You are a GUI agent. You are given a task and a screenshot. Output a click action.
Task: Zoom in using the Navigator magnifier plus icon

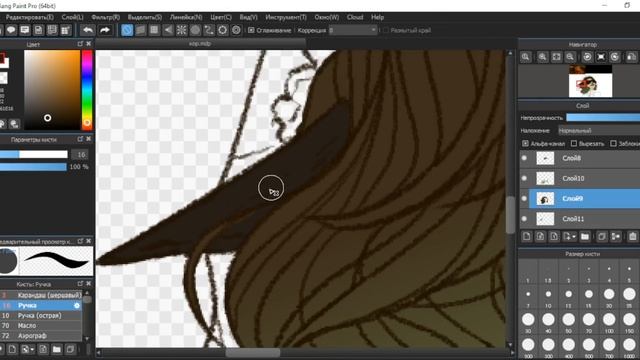click(542, 57)
